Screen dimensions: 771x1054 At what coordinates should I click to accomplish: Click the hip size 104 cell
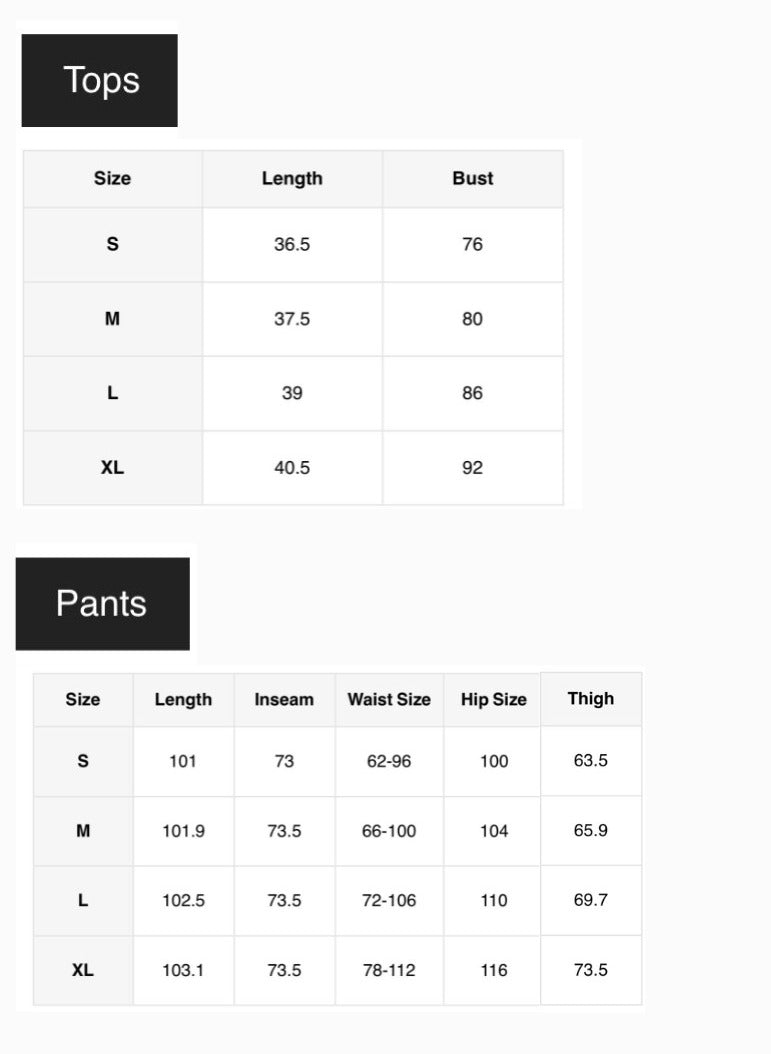click(x=493, y=830)
